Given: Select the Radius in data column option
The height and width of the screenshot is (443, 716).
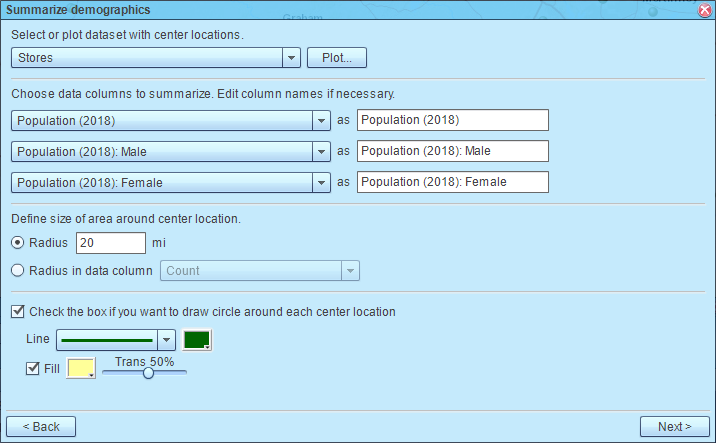Looking at the screenshot, I should tap(17, 271).
